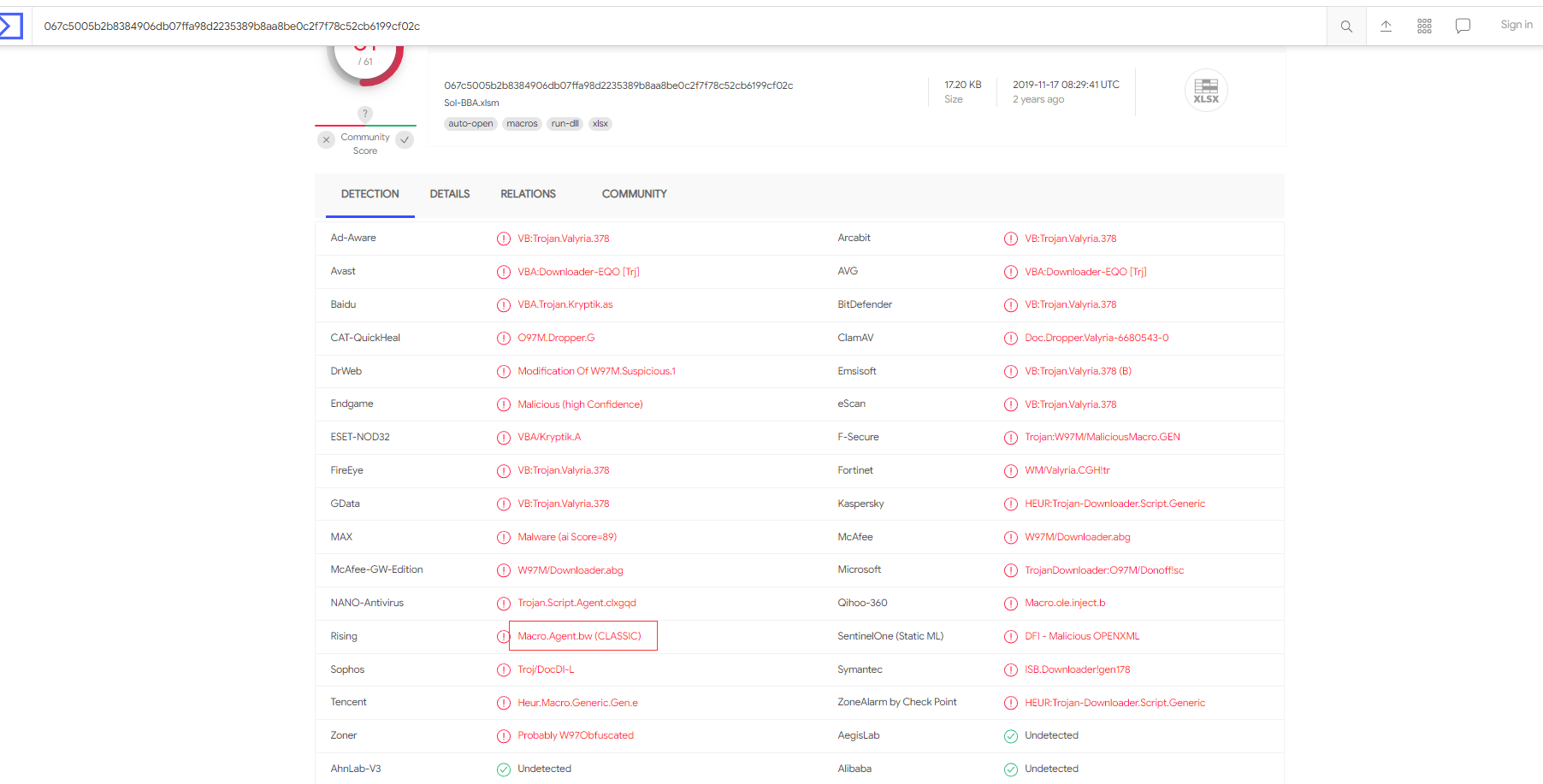The height and width of the screenshot is (784, 1543).
Task: Click the alert icon in the Sophos row
Action: 504,669
